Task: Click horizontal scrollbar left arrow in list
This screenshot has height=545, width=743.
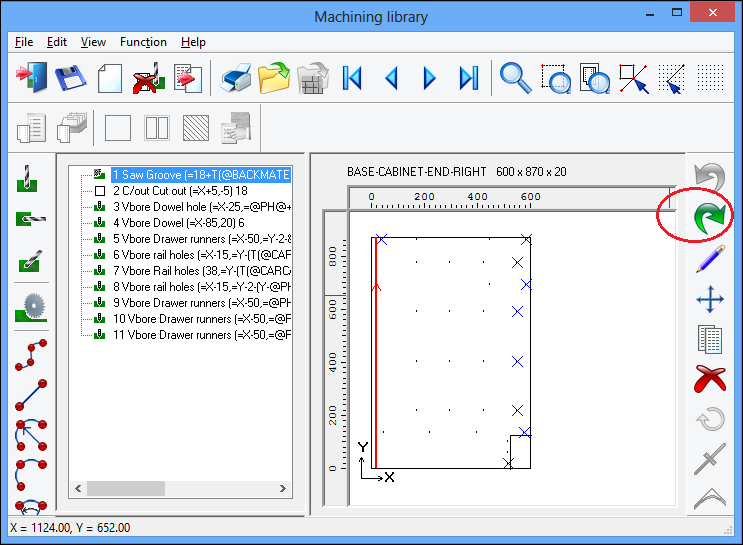Action: pos(78,489)
